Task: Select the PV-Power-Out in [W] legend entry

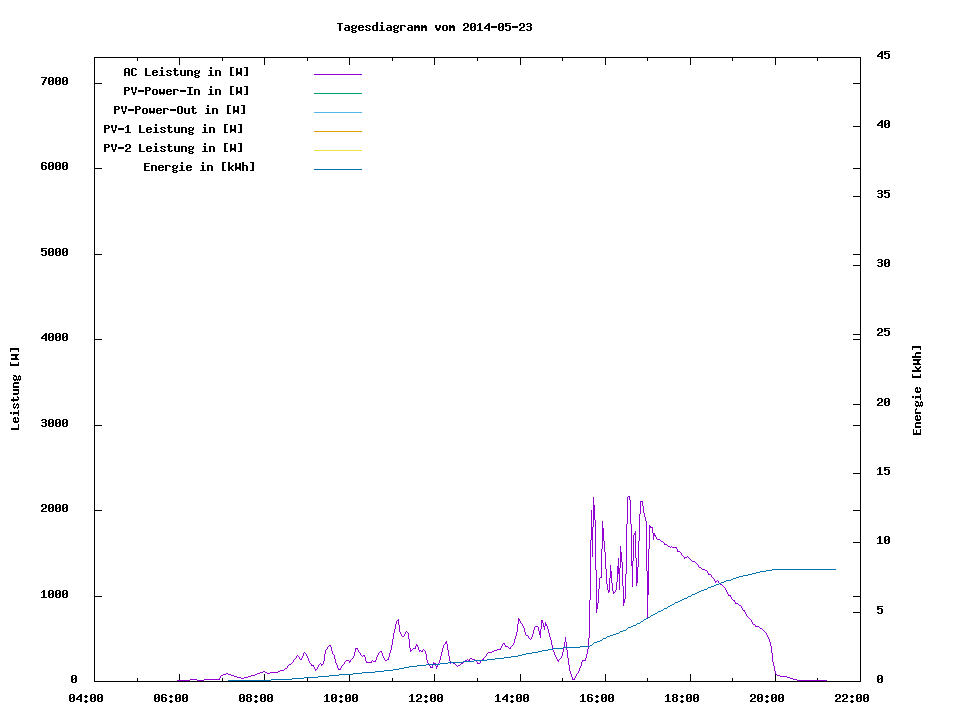Action: (180, 110)
